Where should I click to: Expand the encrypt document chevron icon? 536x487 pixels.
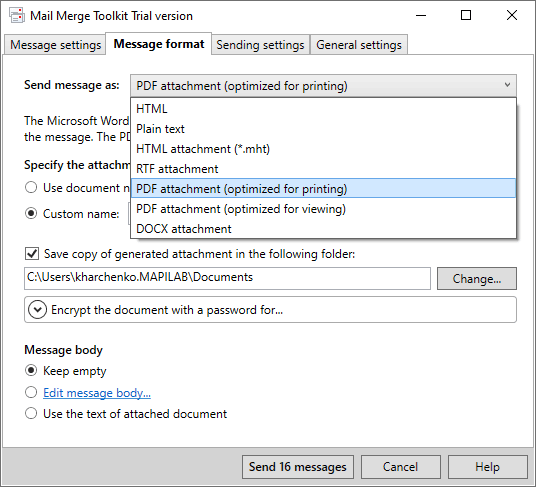pyautogui.click(x=37, y=310)
